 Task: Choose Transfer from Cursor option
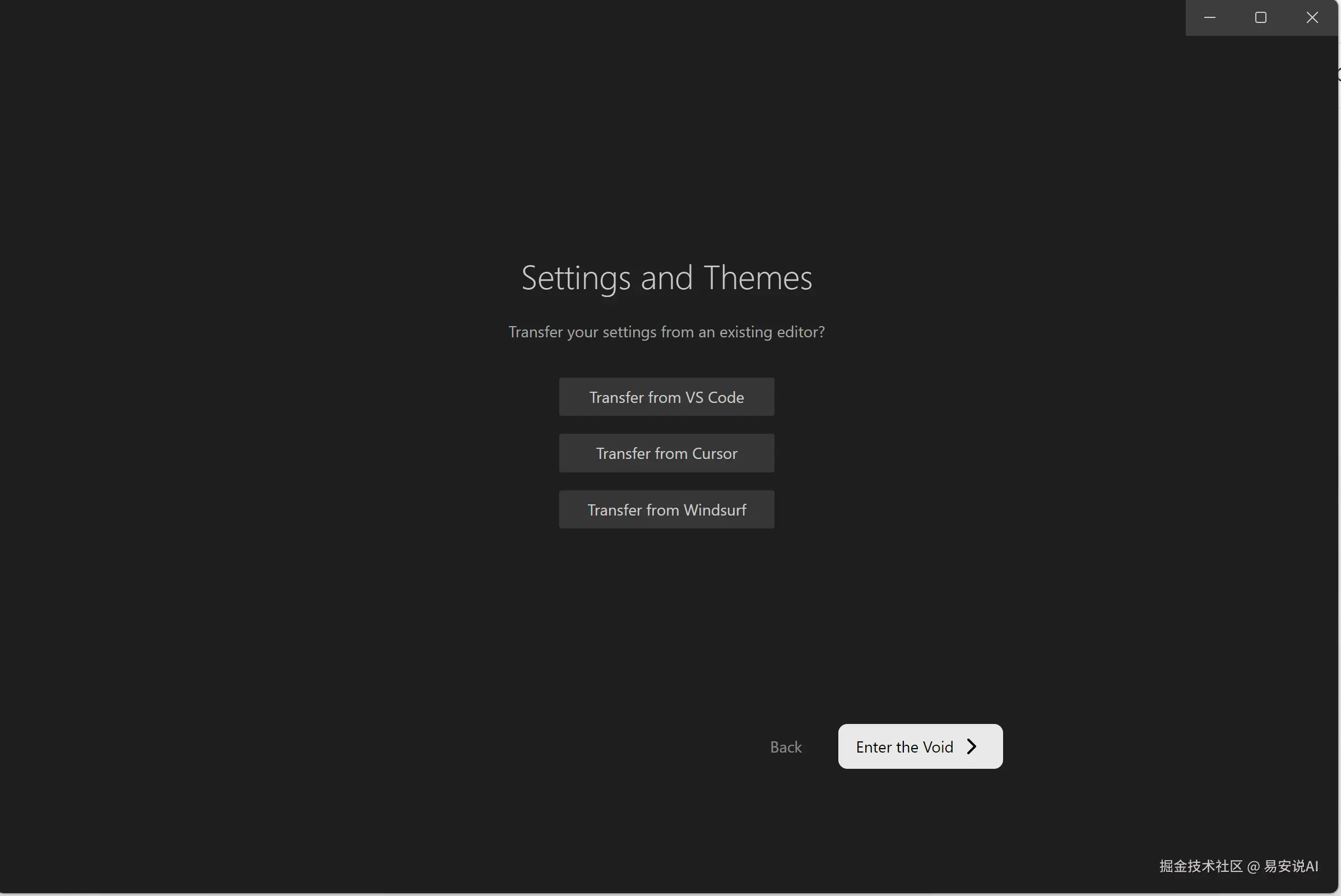point(666,453)
